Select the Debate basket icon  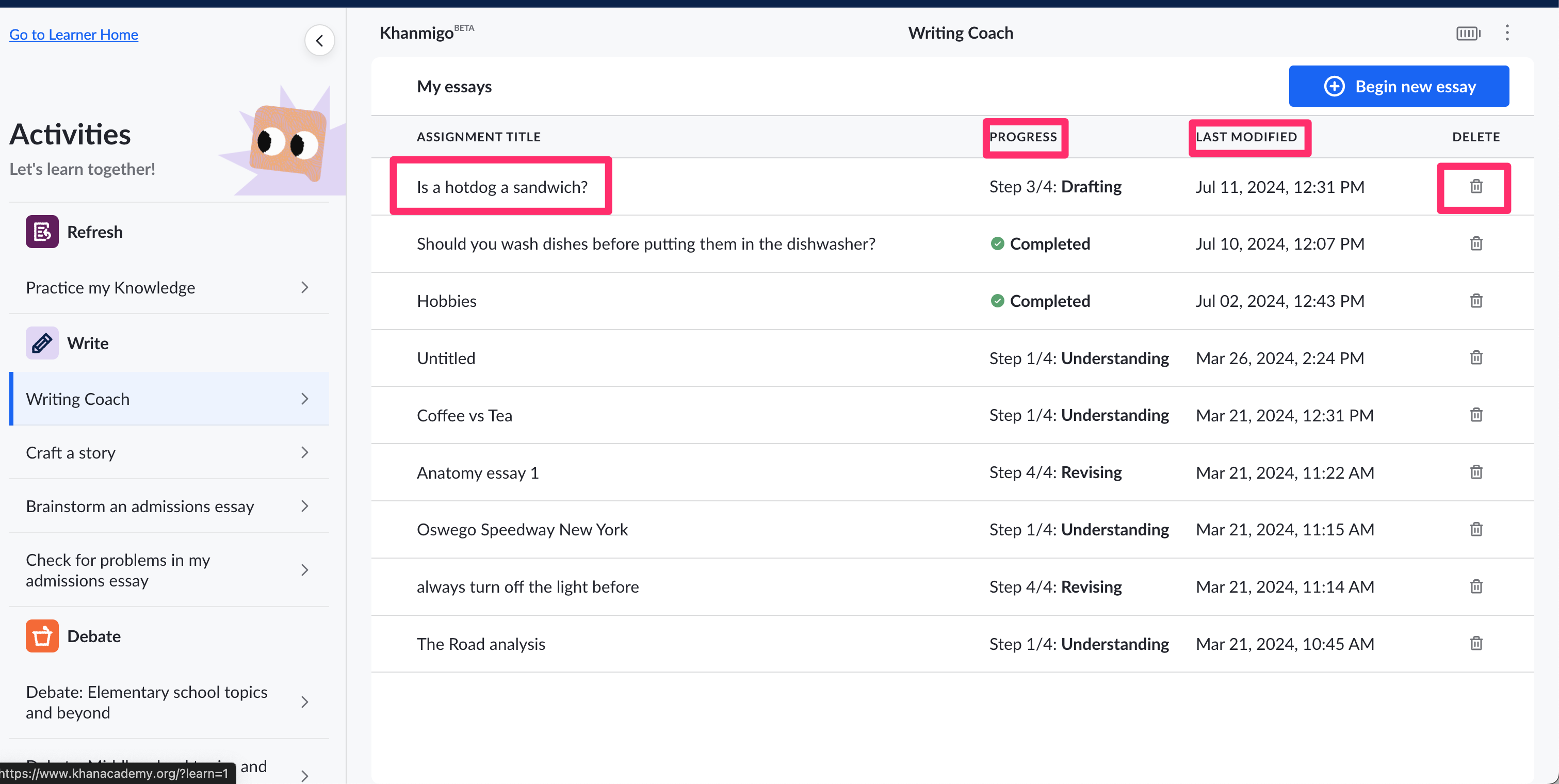click(x=42, y=636)
